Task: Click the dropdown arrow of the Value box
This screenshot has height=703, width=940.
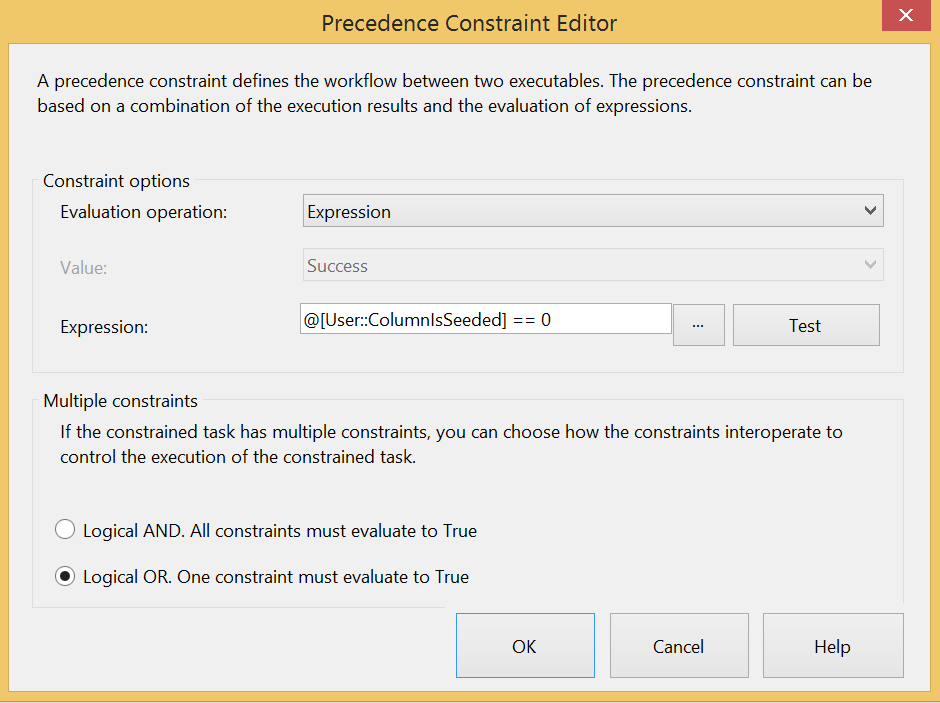Action: (x=870, y=266)
